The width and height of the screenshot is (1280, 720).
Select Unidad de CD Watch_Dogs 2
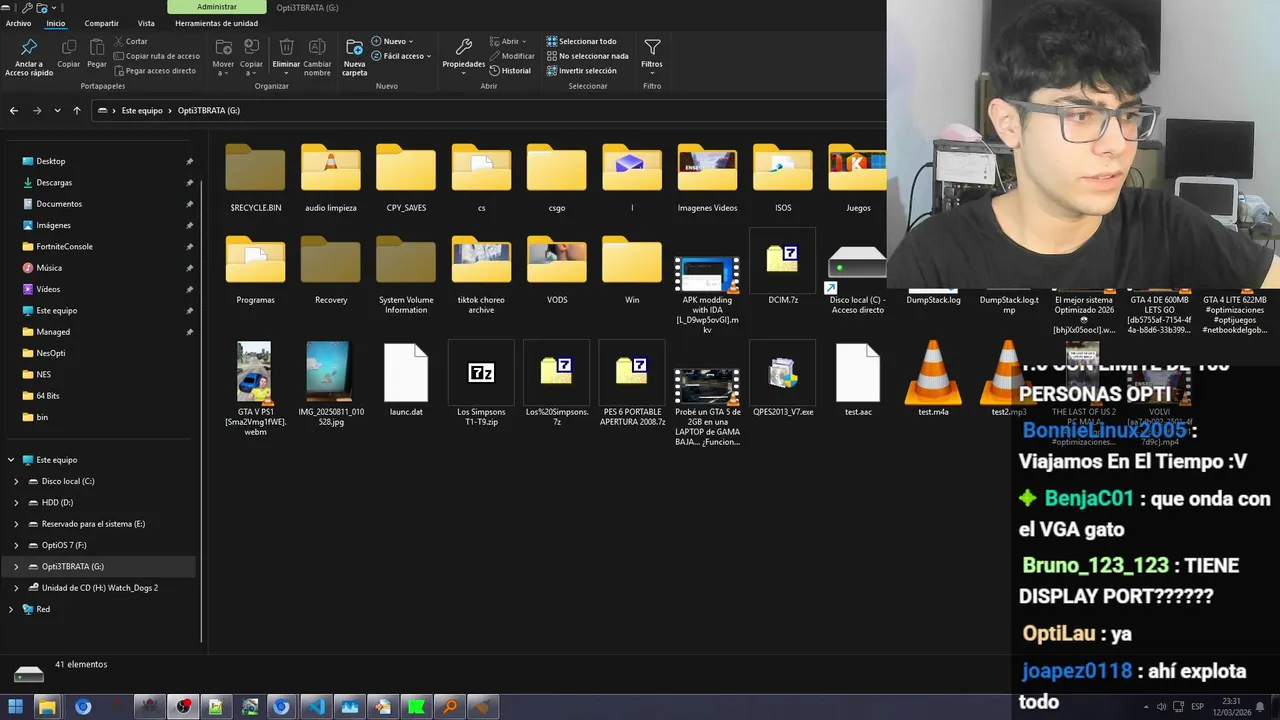(x=100, y=588)
